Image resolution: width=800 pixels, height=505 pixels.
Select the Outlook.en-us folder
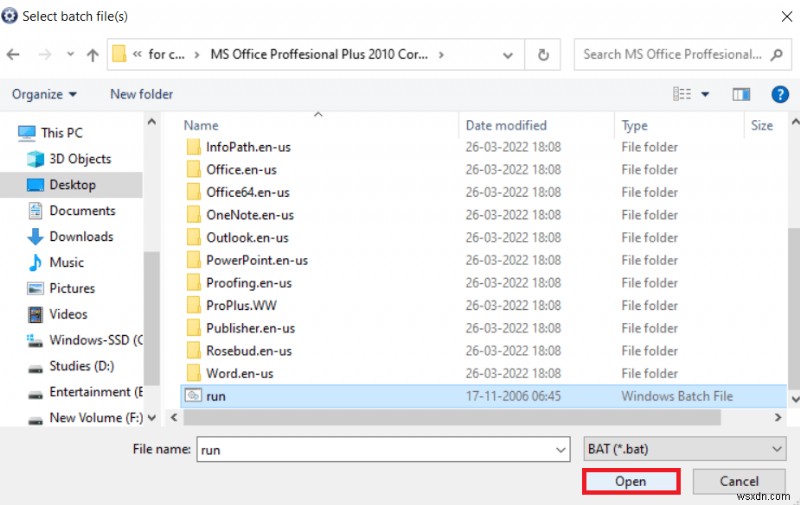247,238
